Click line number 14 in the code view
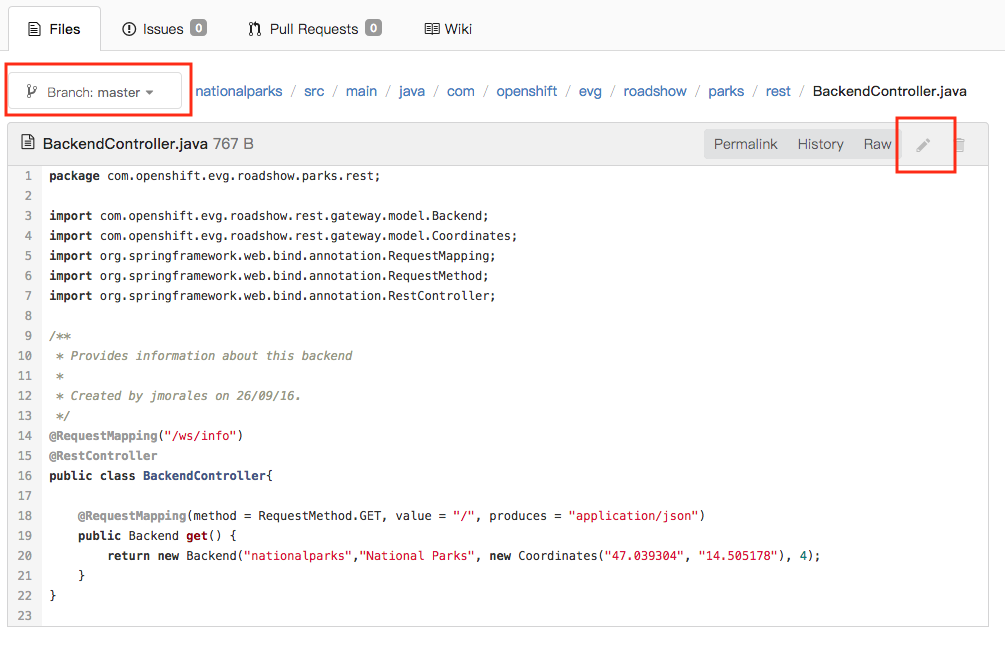Image resolution: width=1005 pixels, height=653 pixels. tap(25, 435)
